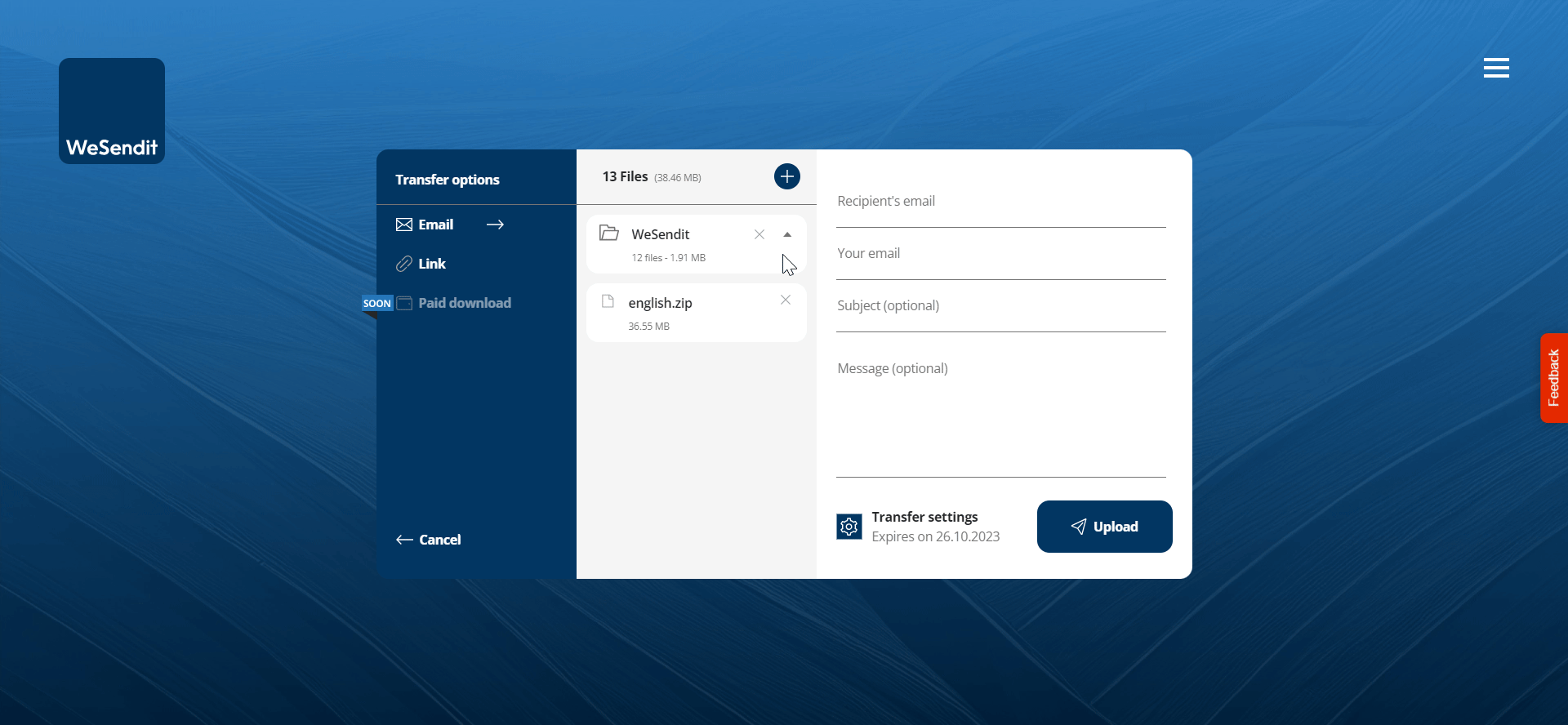The width and height of the screenshot is (1568, 725).
Task: Click the Transfer settings label
Action: pos(924,517)
